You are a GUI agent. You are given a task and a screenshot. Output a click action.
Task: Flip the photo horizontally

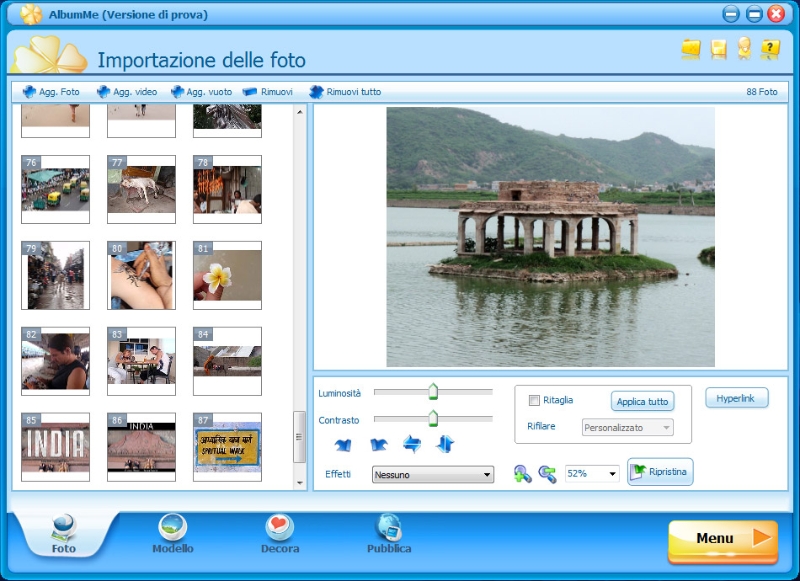tap(412, 444)
